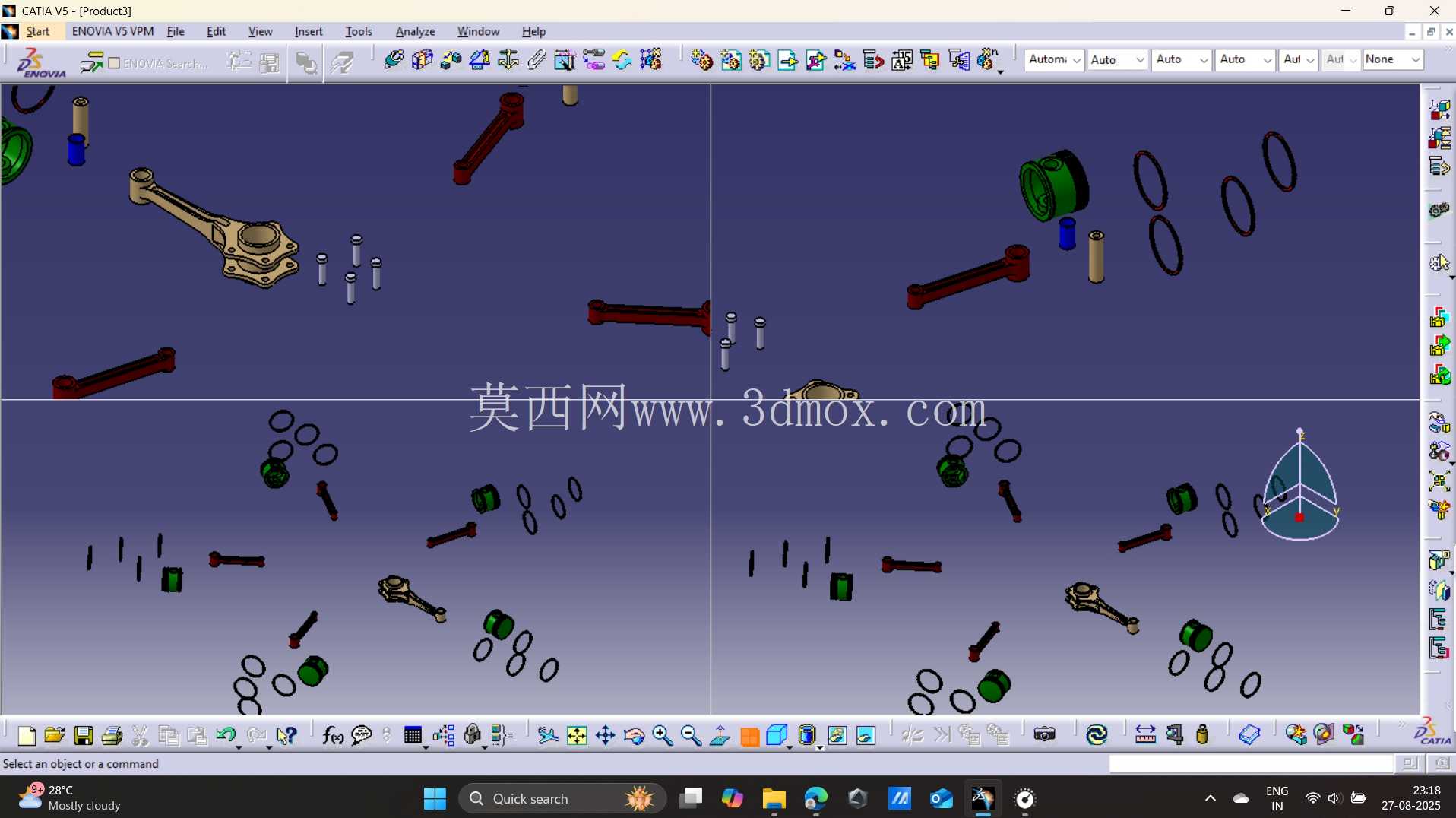This screenshot has height=818, width=1456.
Task: Select the Measure Between tool
Action: pyautogui.click(x=1145, y=734)
